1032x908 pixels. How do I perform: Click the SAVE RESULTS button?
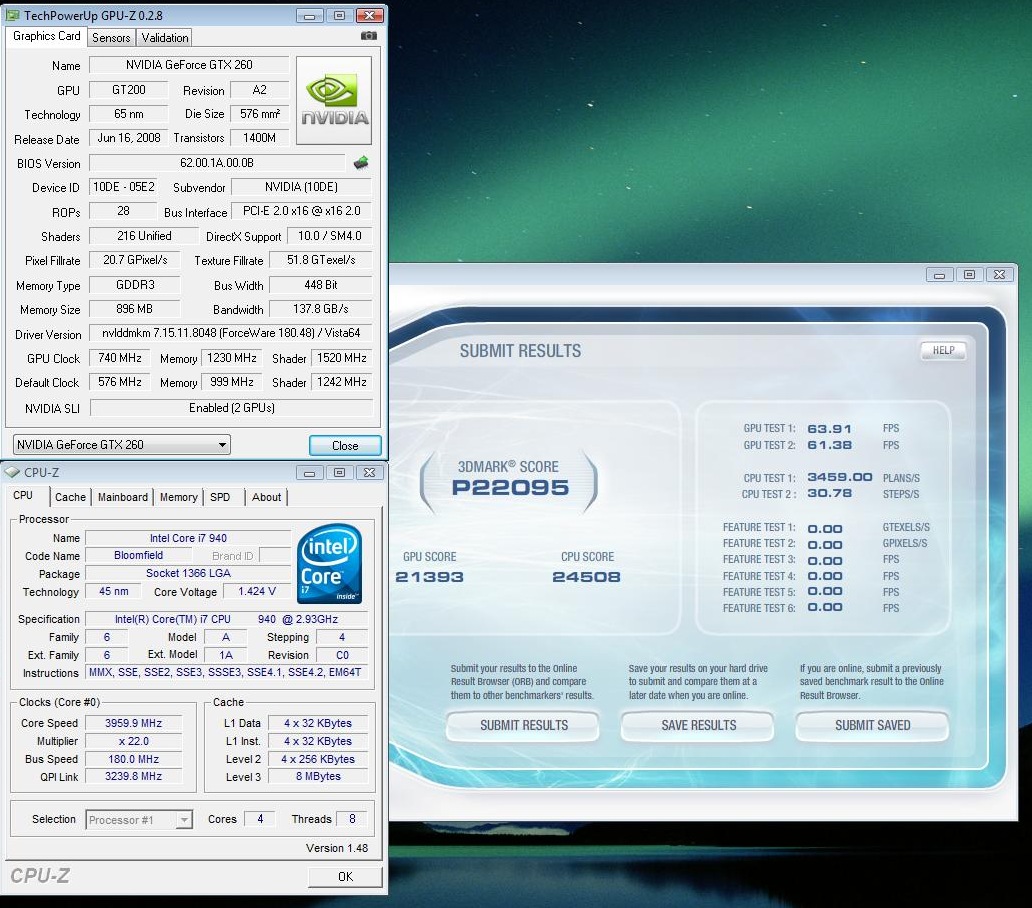click(x=698, y=725)
